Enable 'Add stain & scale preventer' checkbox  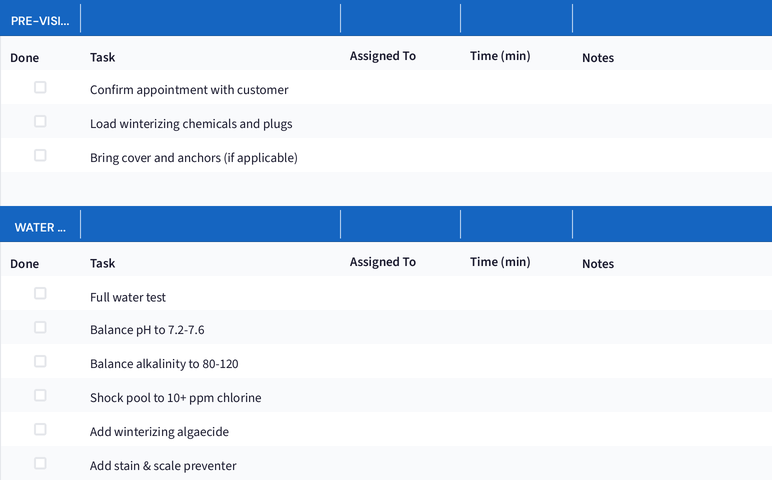(x=40, y=464)
